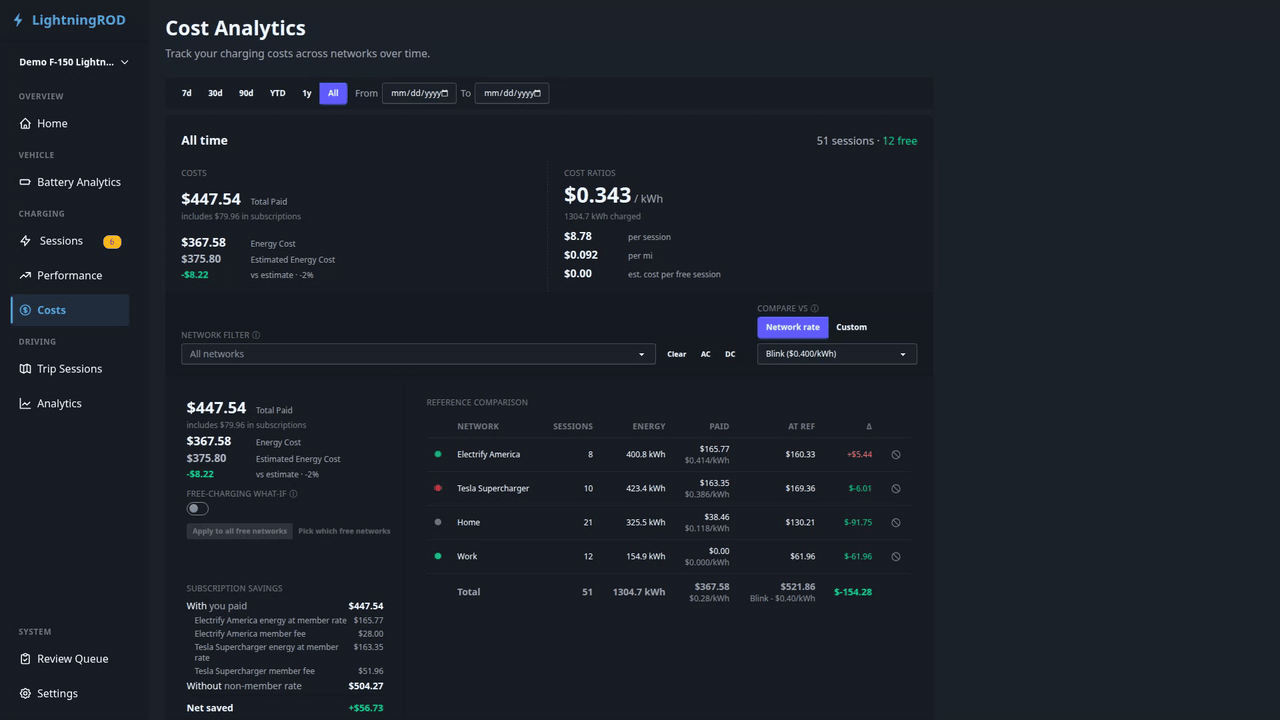
Task: Select the 90d time range tab
Action: tap(246, 93)
